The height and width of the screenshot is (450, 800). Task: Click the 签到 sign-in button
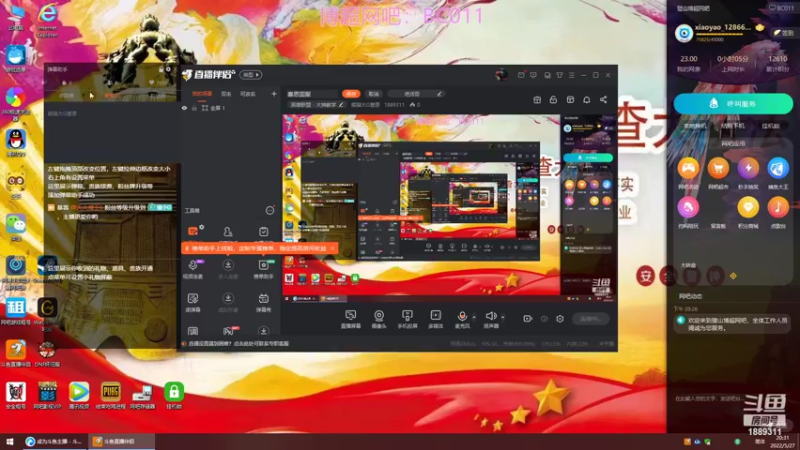(783, 33)
